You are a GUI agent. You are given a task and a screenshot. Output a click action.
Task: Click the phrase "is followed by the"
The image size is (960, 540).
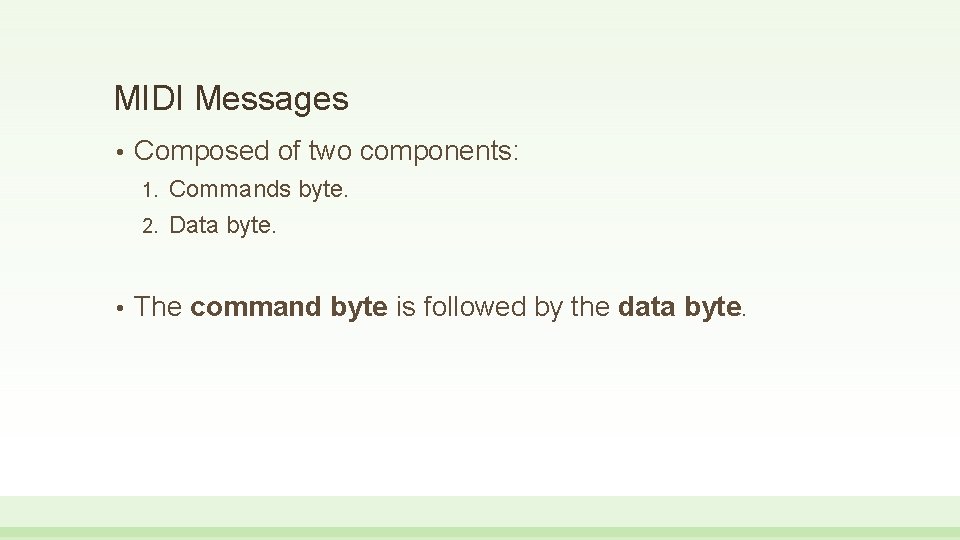point(503,307)
